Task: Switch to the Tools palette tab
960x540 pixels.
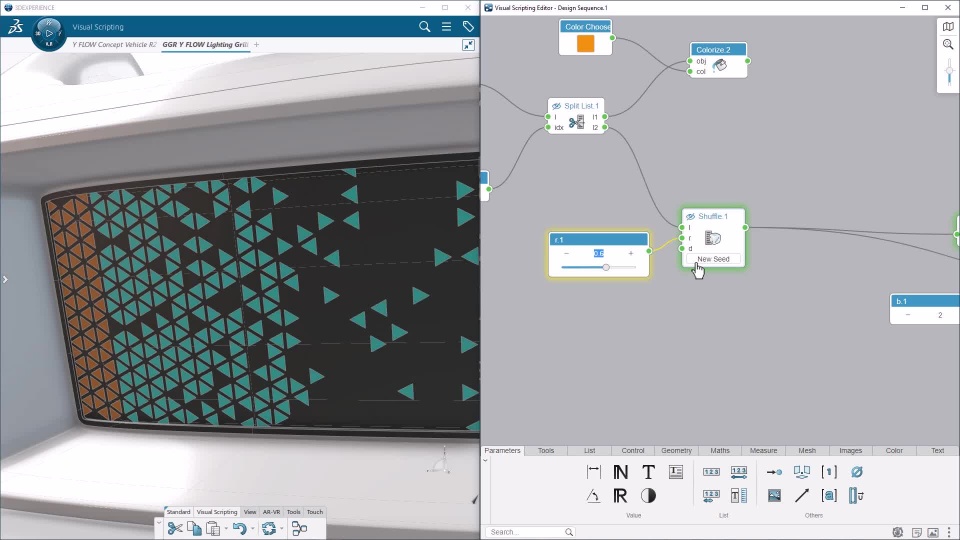Action: coord(546,451)
